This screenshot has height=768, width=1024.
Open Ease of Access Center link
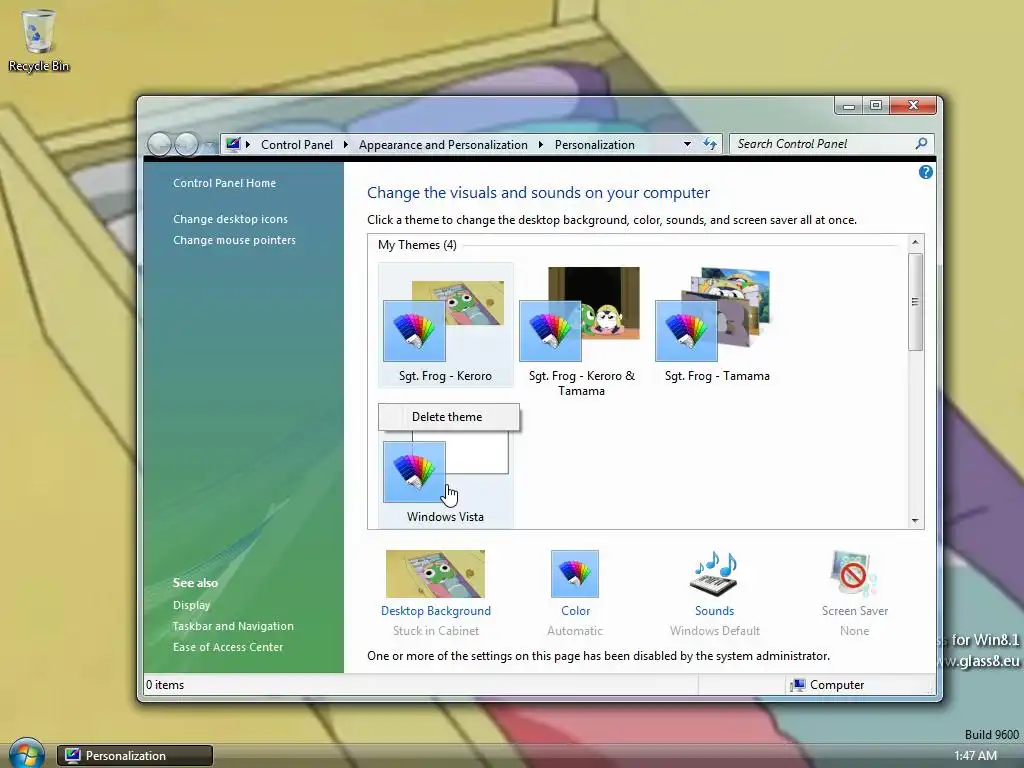click(x=227, y=647)
